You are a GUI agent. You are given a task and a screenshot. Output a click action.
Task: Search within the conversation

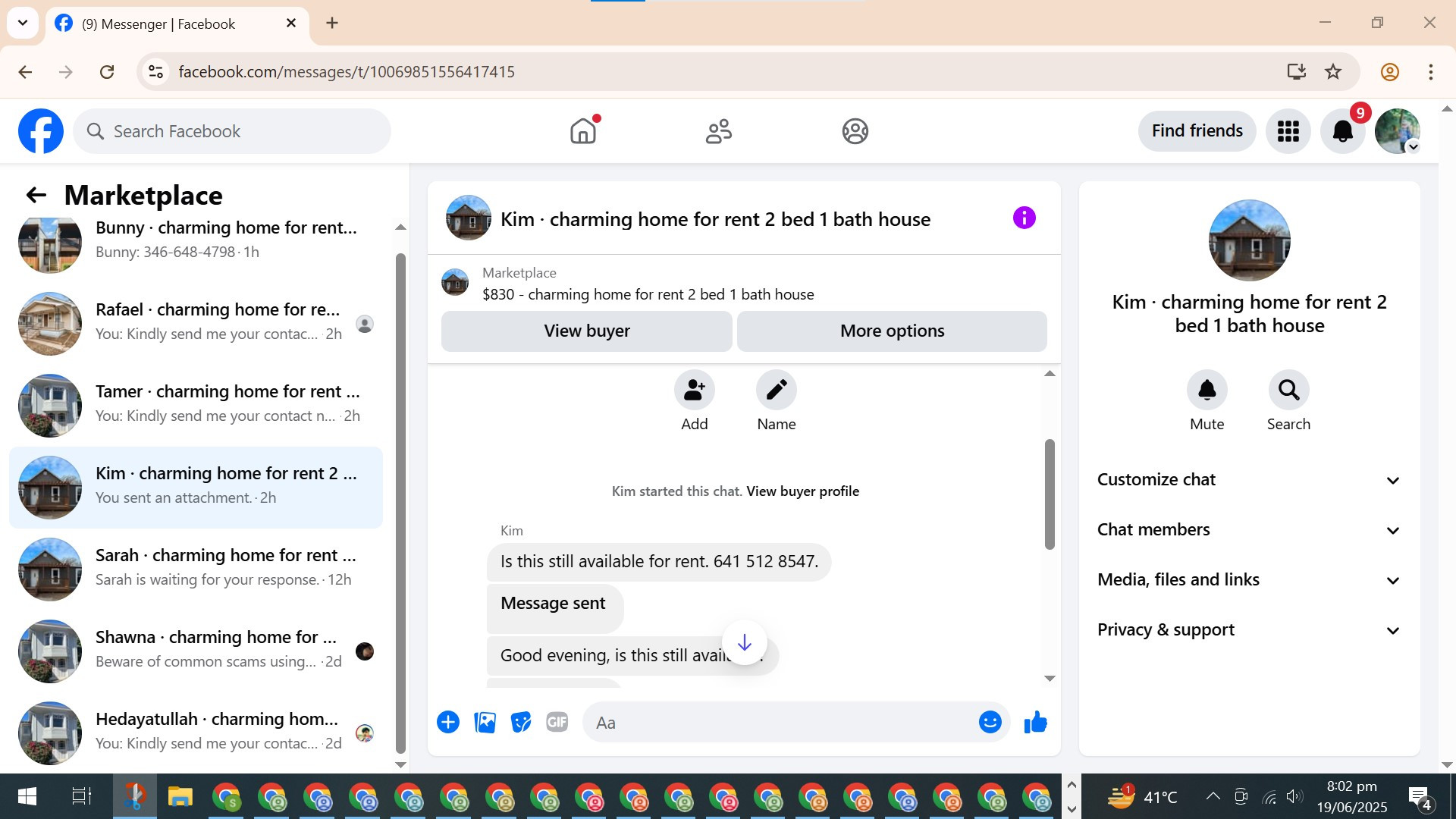1288,391
